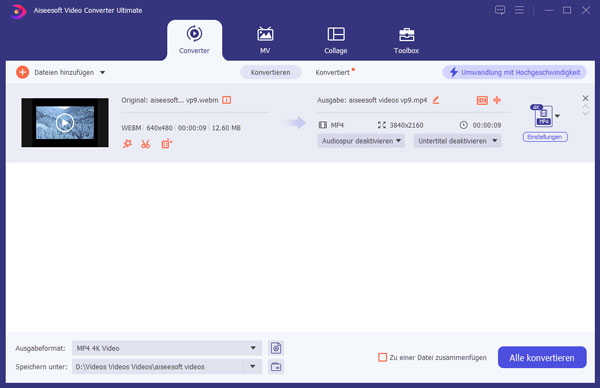The width and height of the screenshot is (600, 388).
Task: Toggle Umwandlung mit Hochgeschwindigkeit
Action: point(514,72)
